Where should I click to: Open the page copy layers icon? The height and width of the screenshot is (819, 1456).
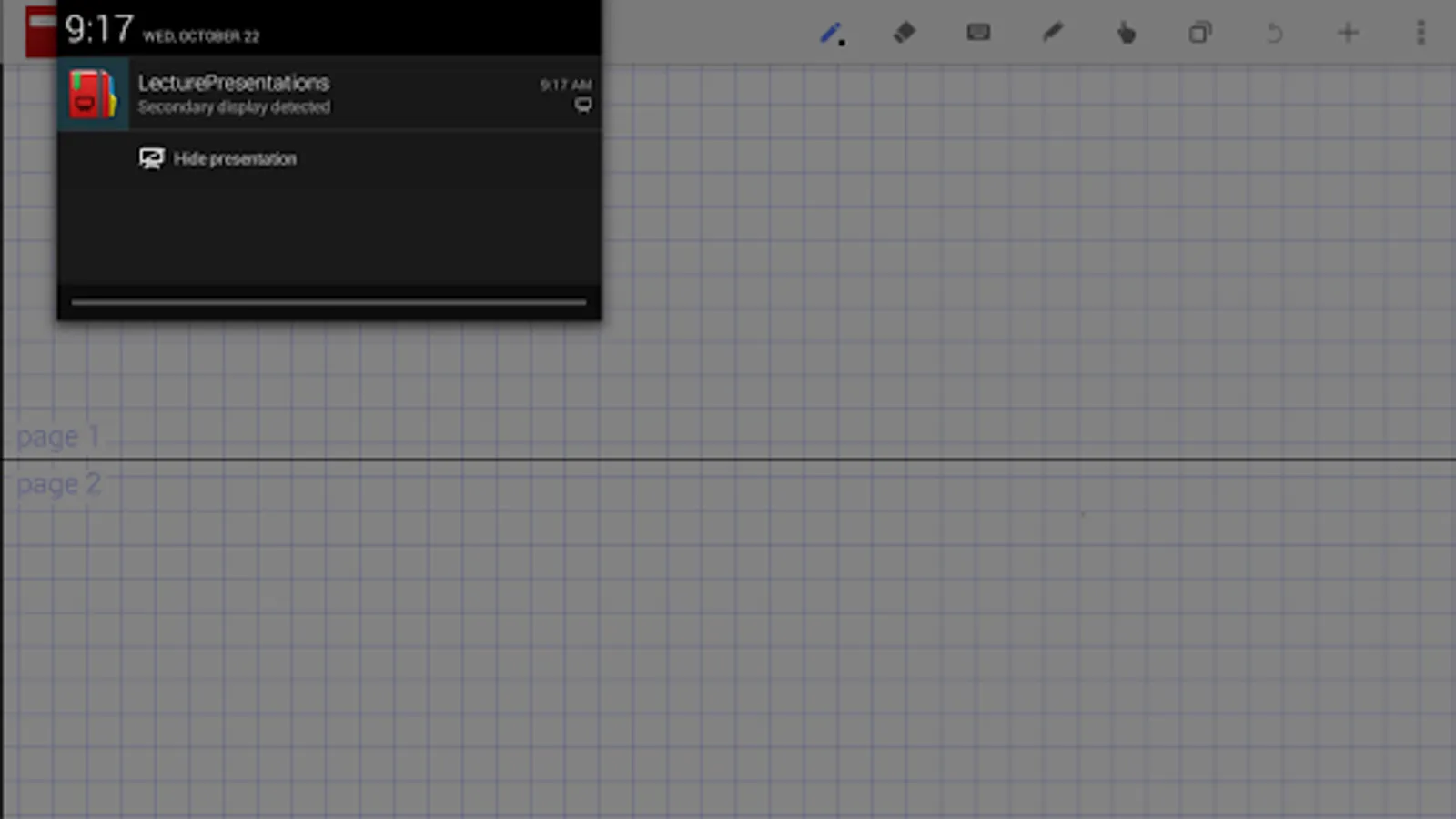click(x=1200, y=33)
